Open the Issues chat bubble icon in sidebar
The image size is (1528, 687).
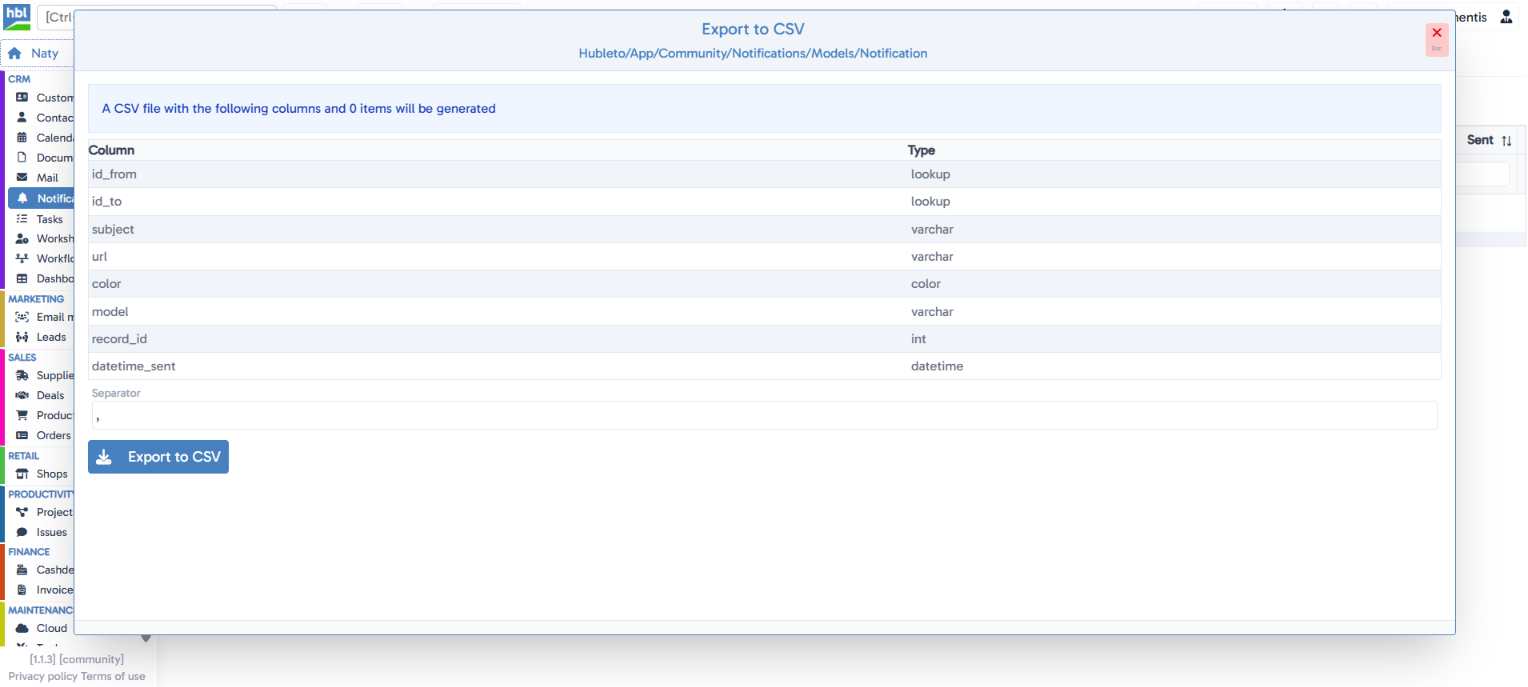pyautogui.click(x=22, y=533)
